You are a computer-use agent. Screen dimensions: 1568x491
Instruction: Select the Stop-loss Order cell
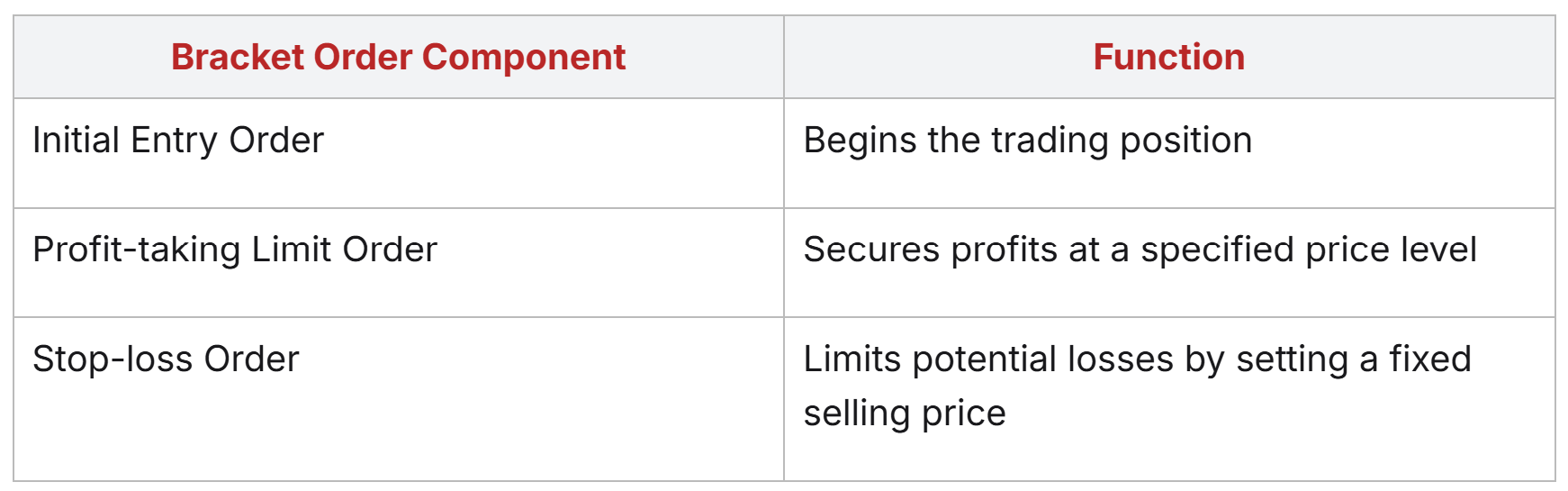click(399, 398)
